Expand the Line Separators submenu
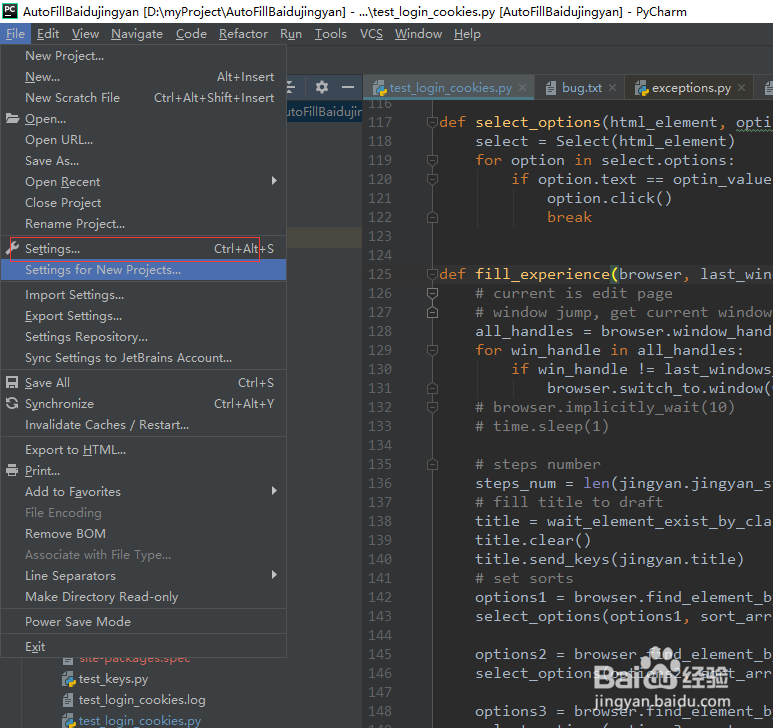 pyautogui.click(x=275, y=575)
